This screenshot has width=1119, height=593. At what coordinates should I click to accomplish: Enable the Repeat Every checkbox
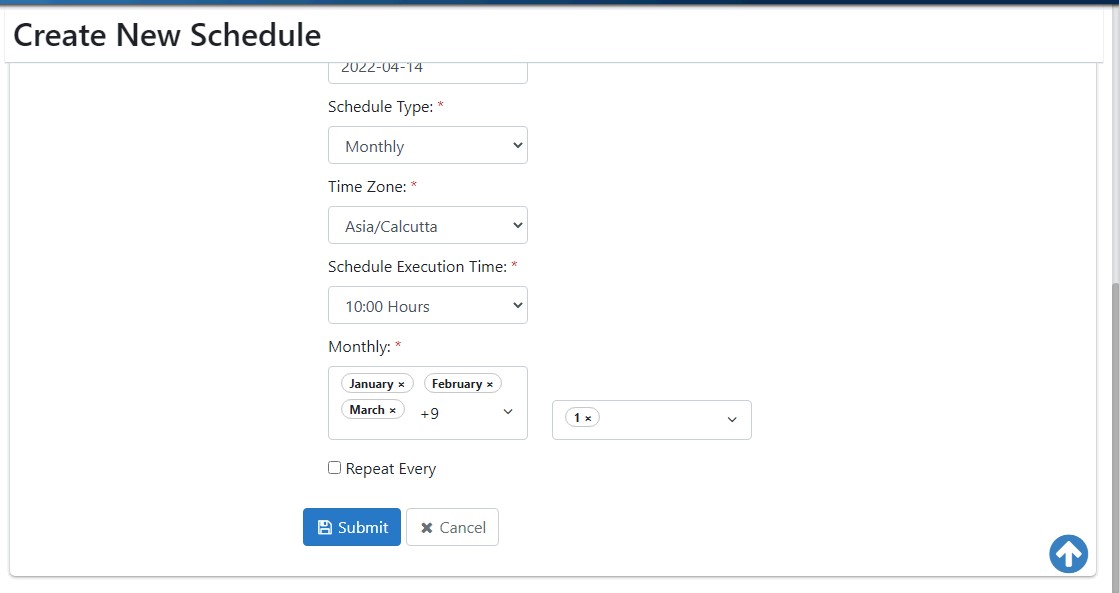click(335, 467)
